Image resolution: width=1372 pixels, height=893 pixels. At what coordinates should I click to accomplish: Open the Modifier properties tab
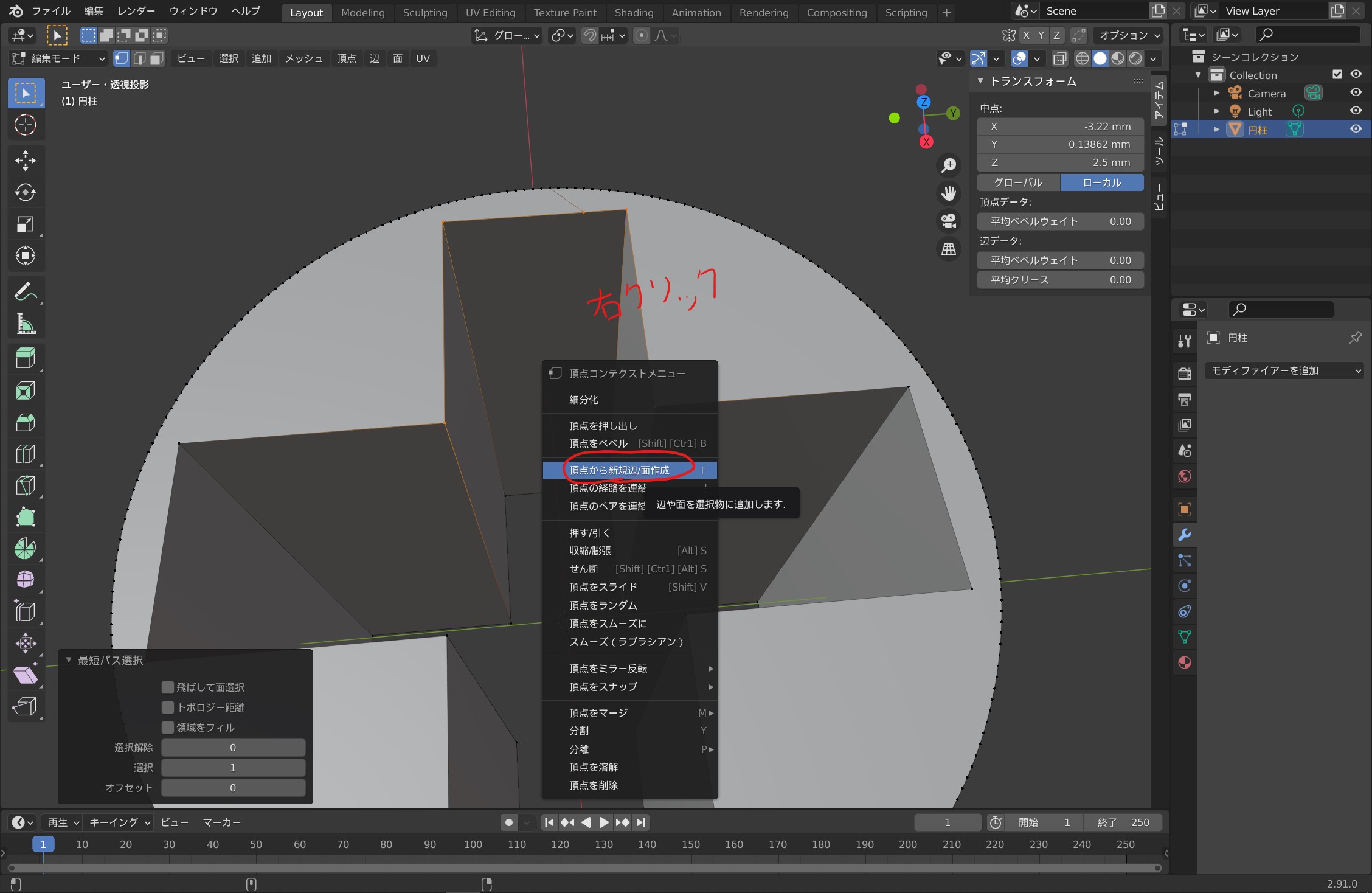click(x=1184, y=535)
